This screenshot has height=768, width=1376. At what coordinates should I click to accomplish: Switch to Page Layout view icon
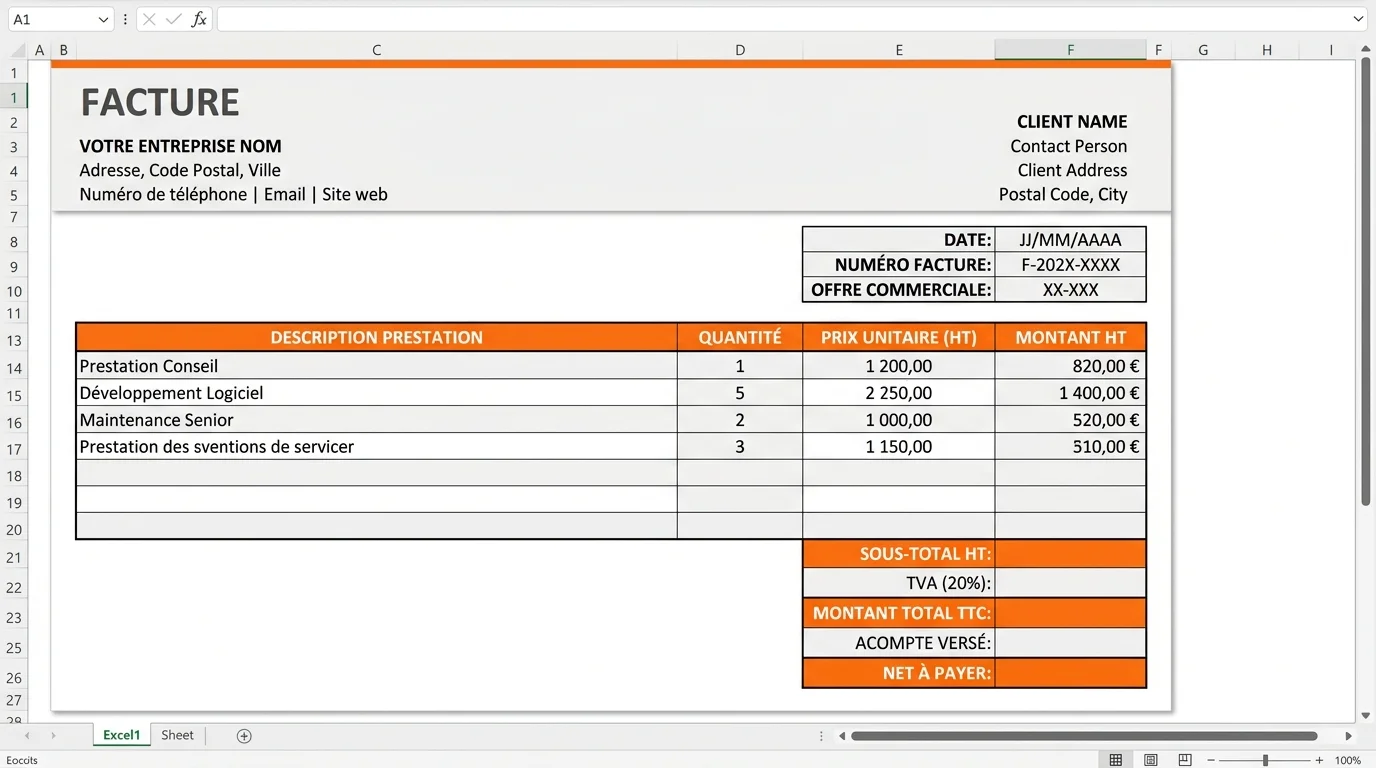click(x=1150, y=759)
